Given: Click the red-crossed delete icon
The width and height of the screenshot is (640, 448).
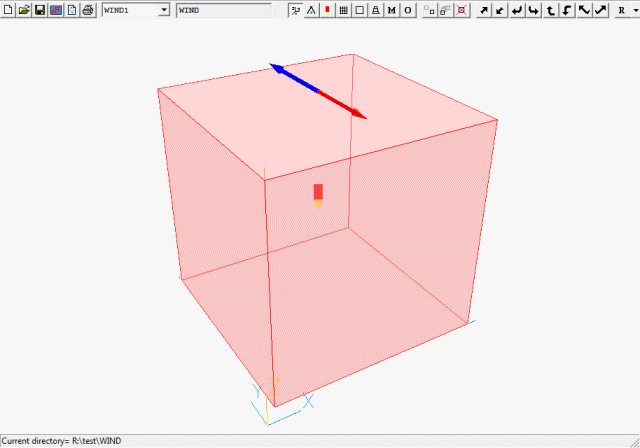Looking at the screenshot, I should click(461, 10).
